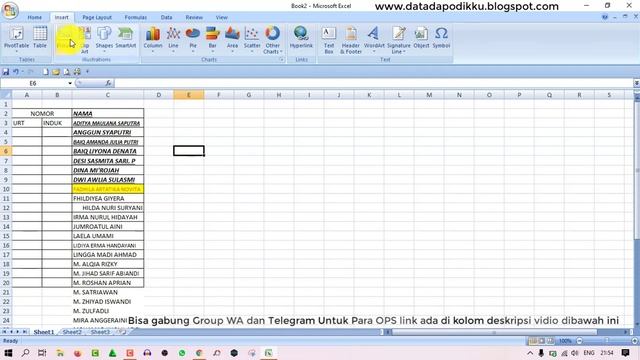
Task: Insert a Picture from file
Action: 65,39
